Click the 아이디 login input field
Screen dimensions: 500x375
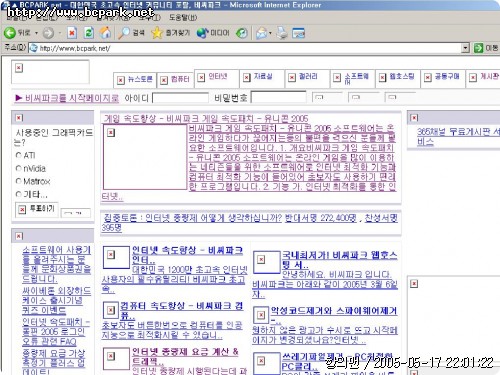click(180, 98)
